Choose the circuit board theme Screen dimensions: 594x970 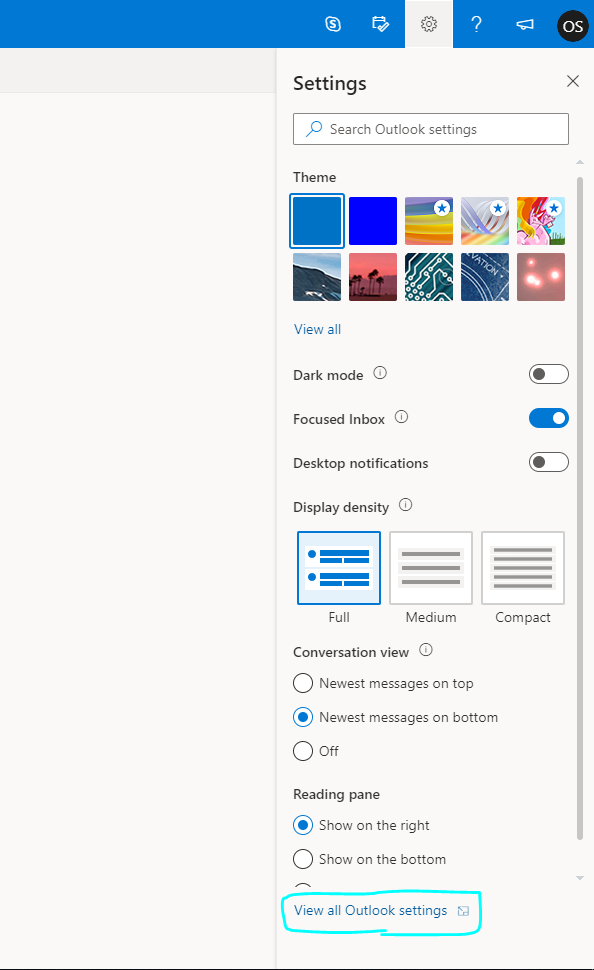coord(429,277)
